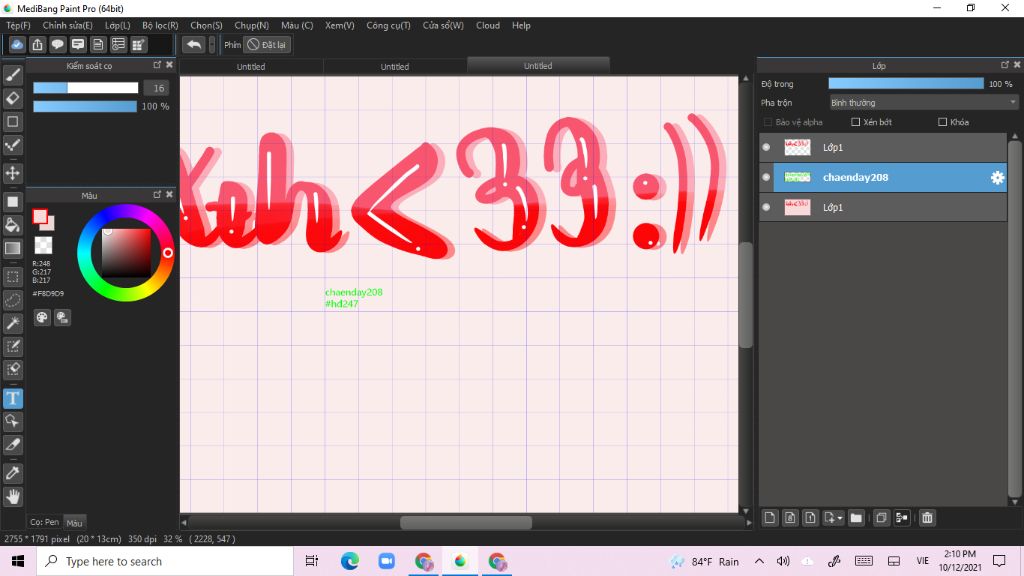Toggle visibility of bottom Lớp1 layer
The image size is (1024, 576).
click(x=766, y=207)
